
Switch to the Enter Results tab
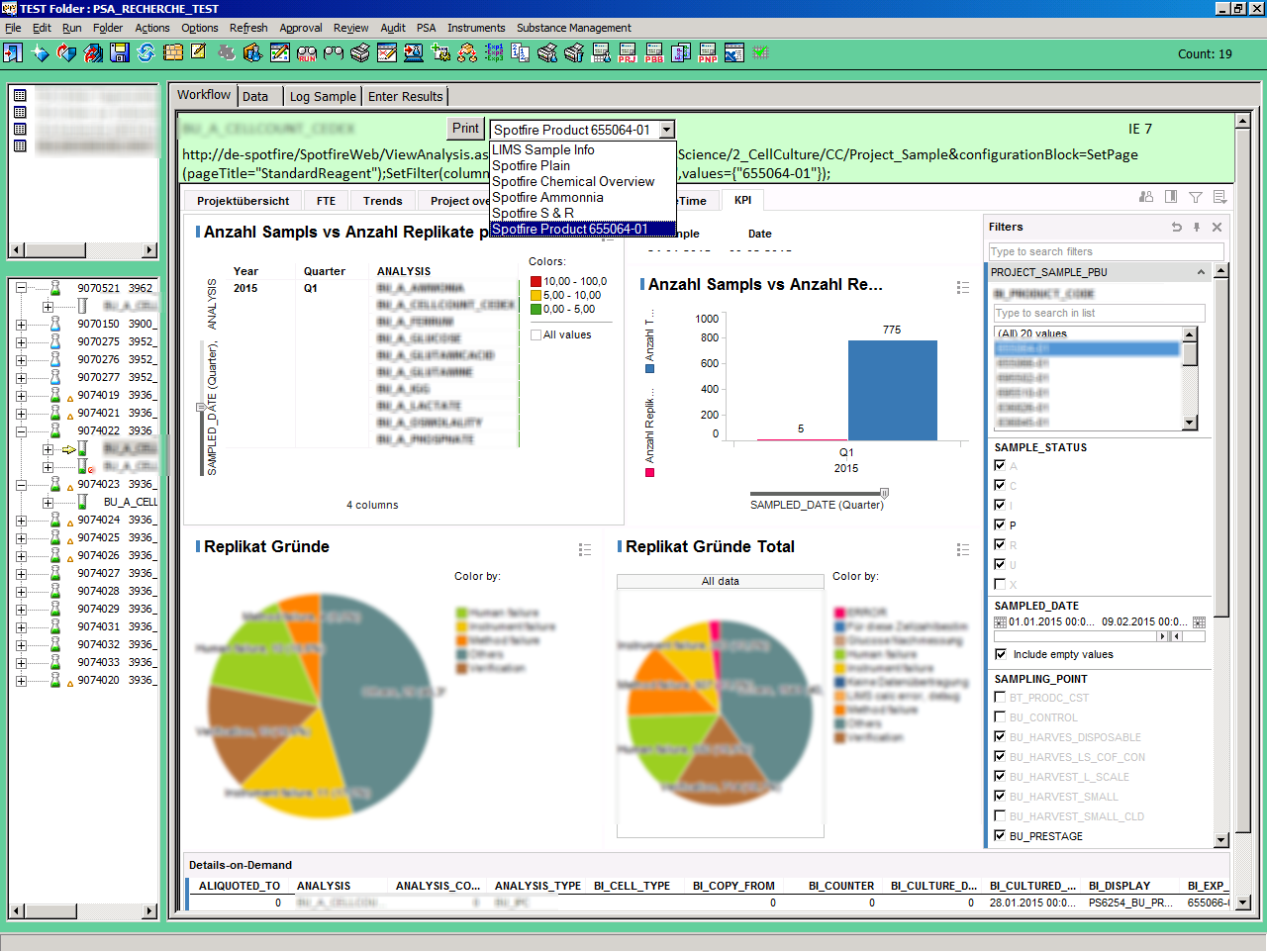(405, 97)
